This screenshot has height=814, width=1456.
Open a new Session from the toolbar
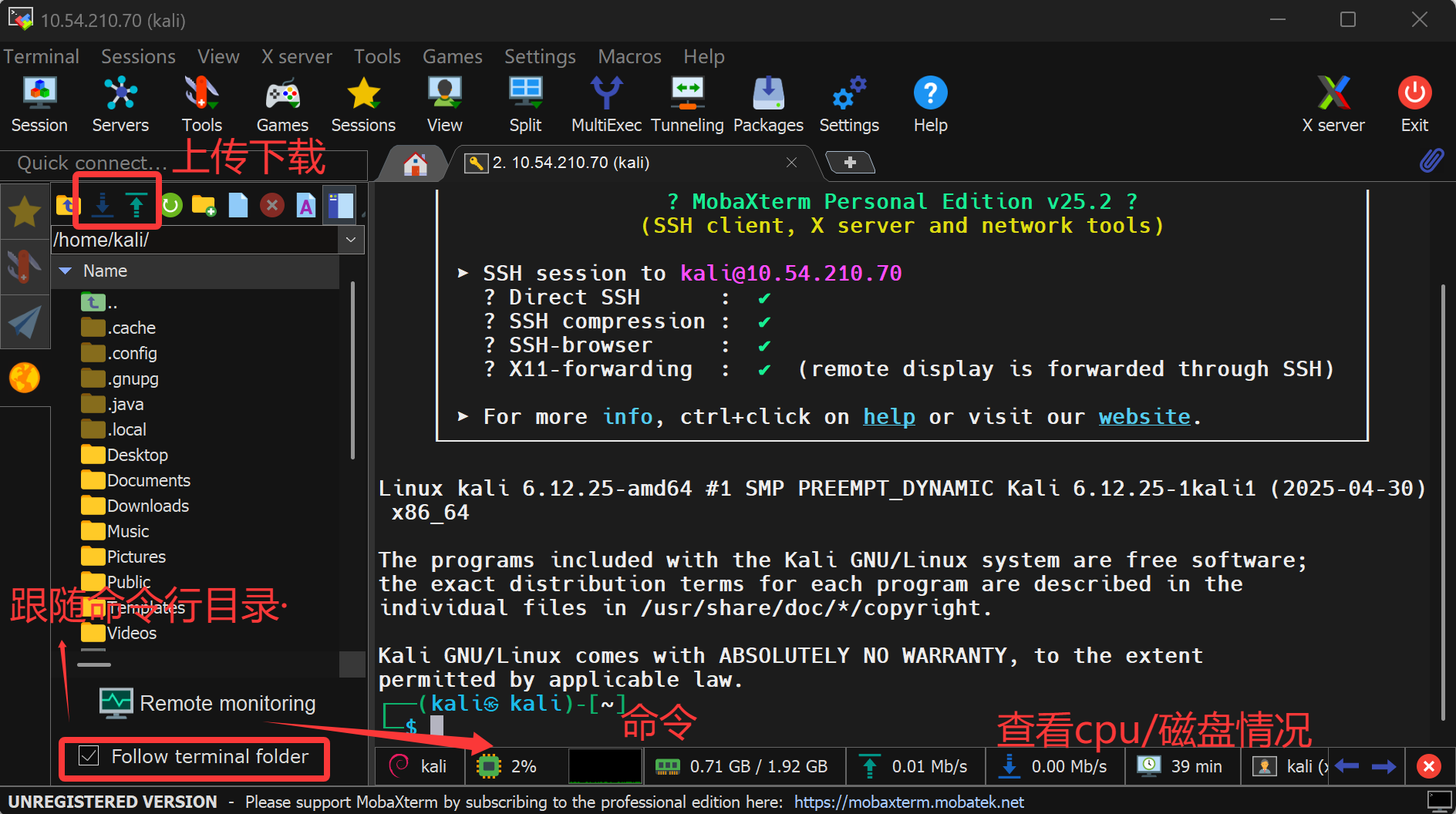point(39,103)
